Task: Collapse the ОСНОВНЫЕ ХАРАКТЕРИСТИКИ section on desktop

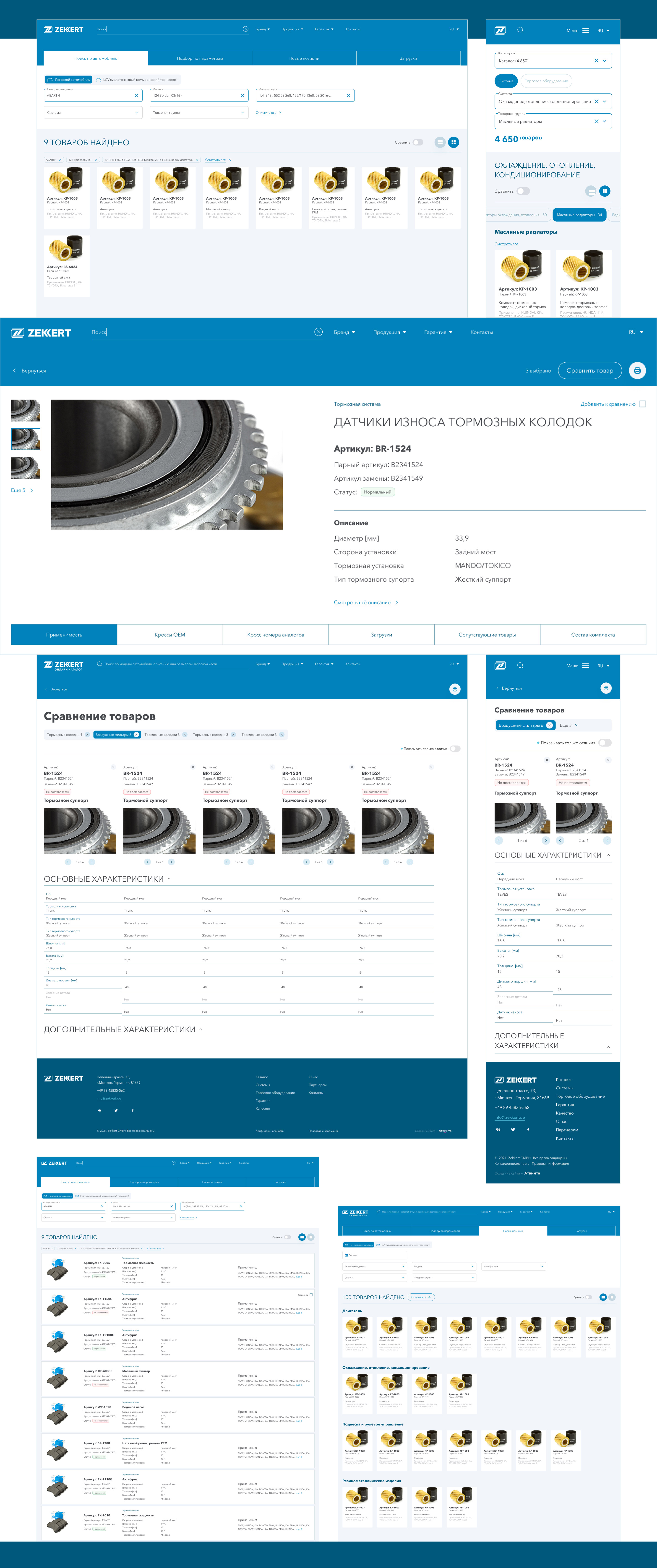Action: 169,878
